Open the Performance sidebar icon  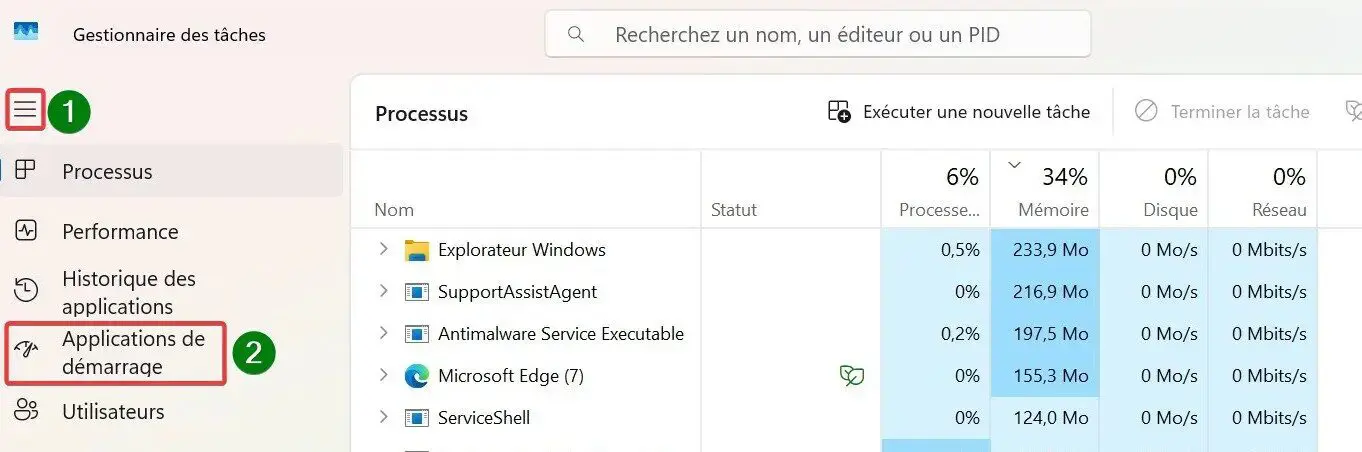click(26, 231)
